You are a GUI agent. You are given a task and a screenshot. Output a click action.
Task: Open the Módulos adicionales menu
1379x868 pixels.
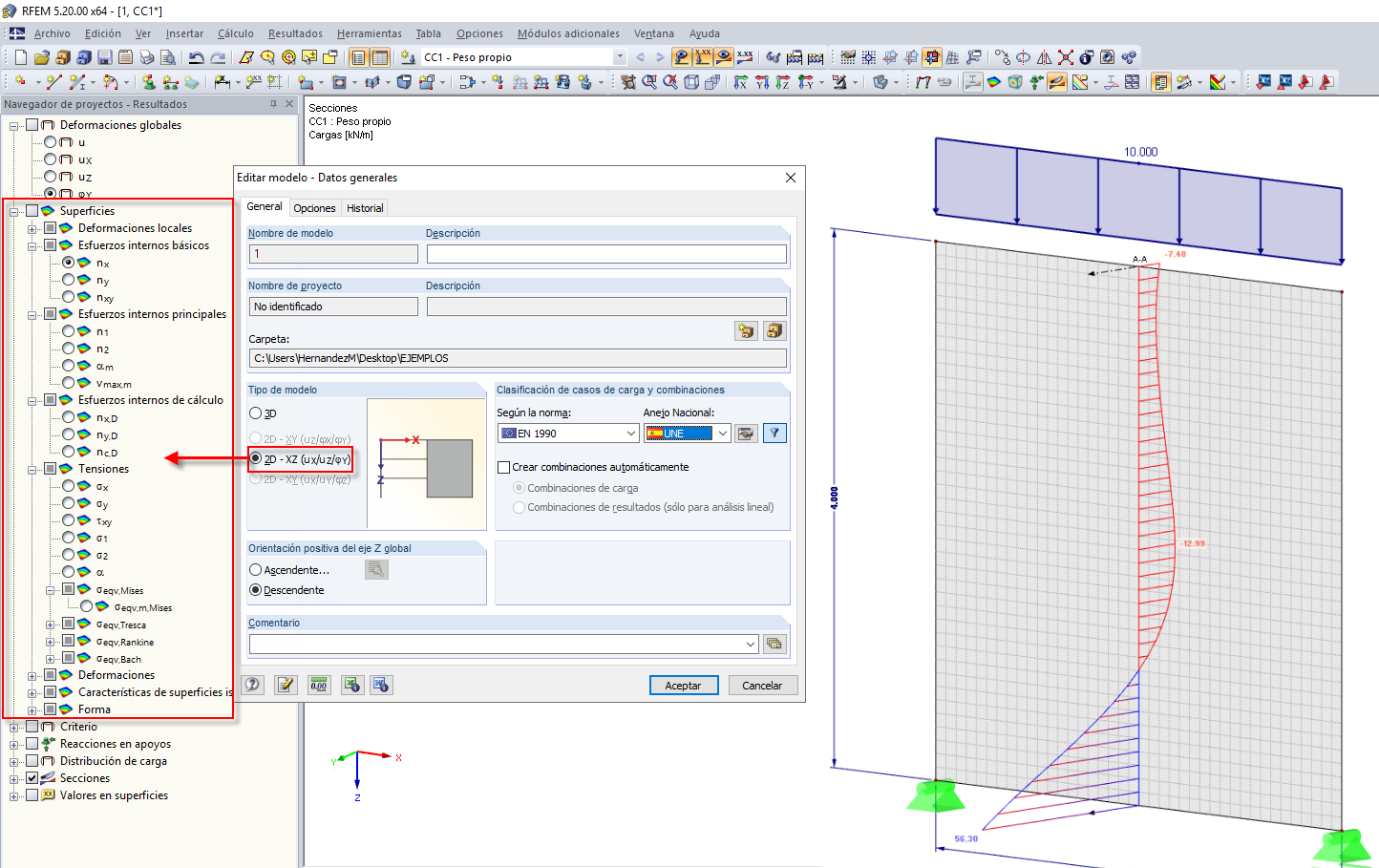click(568, 33)
